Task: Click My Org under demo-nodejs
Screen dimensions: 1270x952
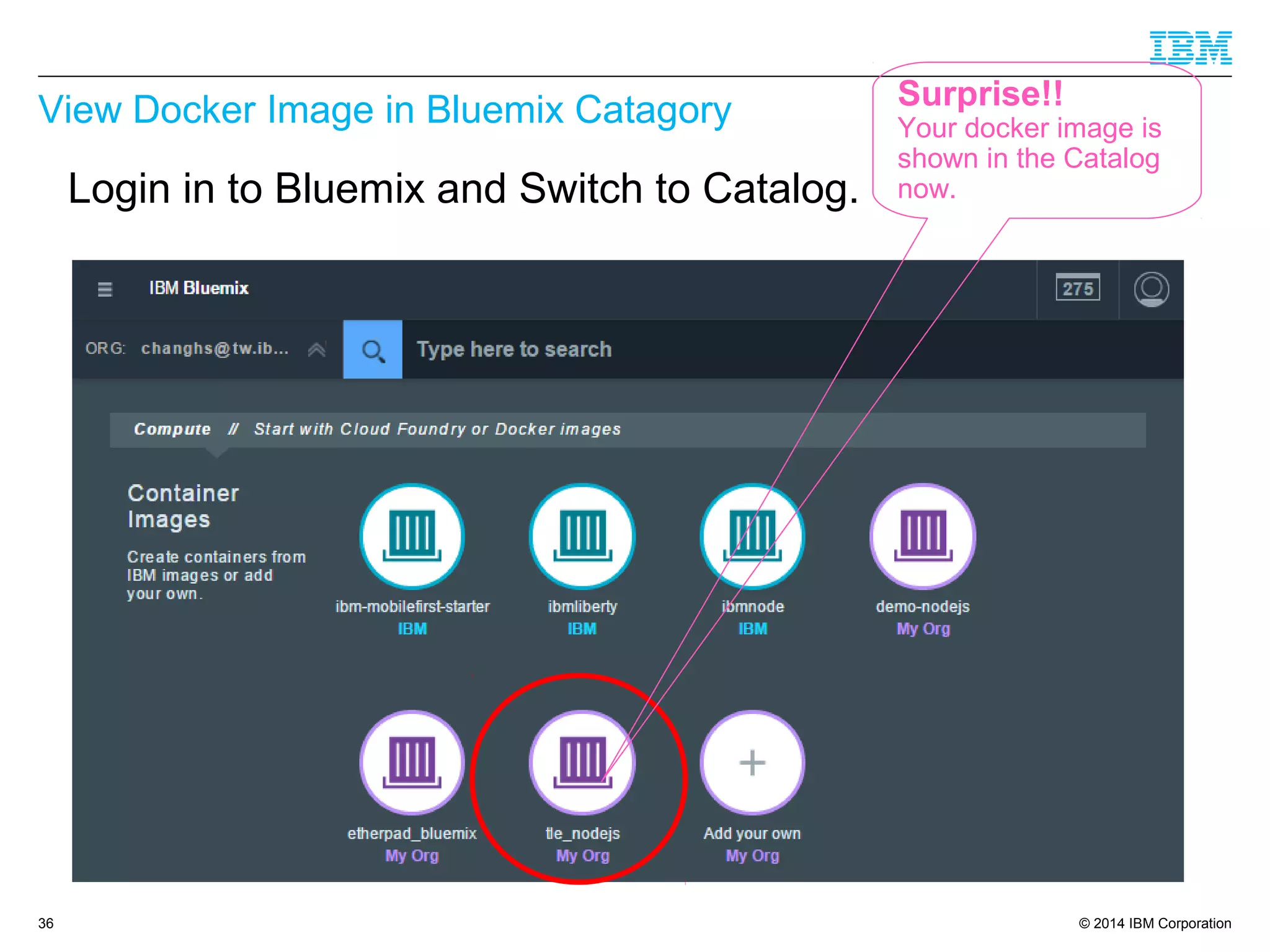Action: (923, 628)
